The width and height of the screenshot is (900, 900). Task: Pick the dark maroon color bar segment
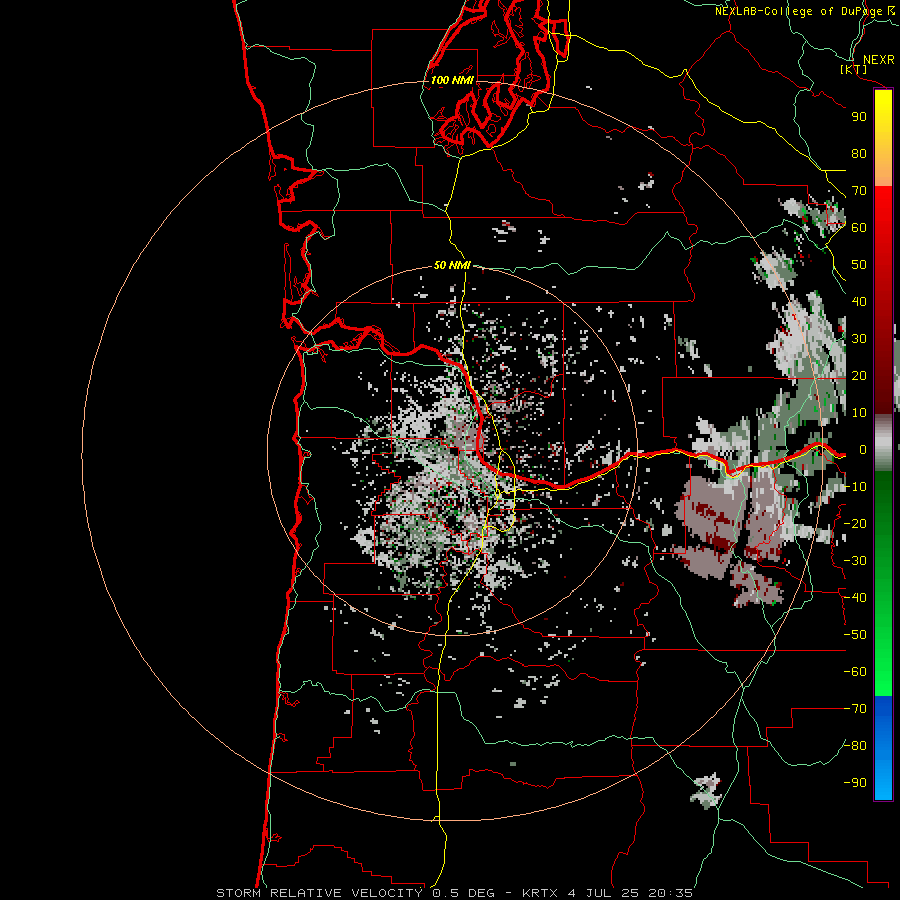[883, 373]
